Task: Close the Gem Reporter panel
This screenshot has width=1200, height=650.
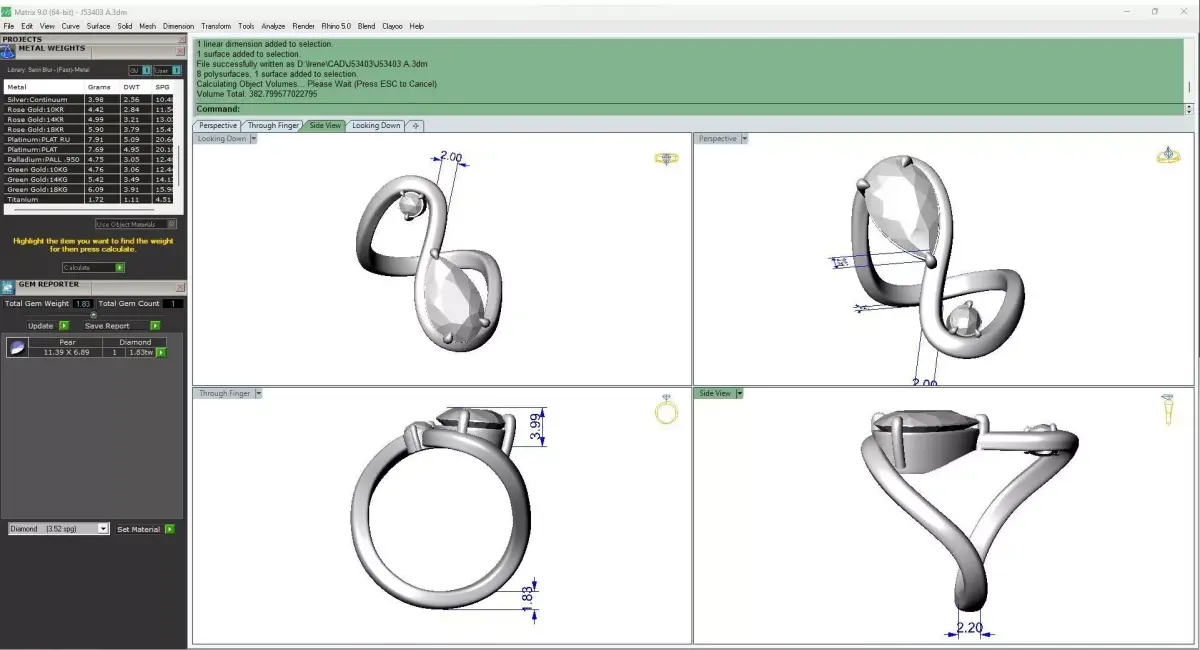Action: [x=180, y=286]
